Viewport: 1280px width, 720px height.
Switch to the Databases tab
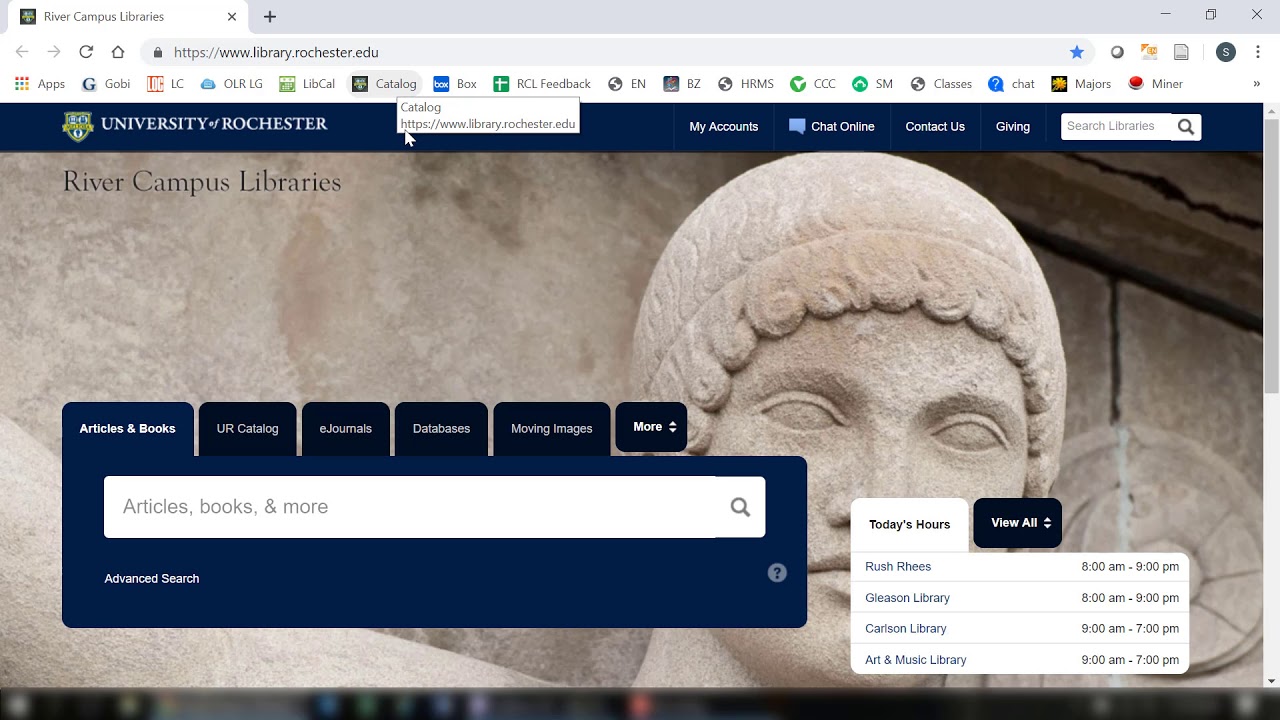coord(441,428)
